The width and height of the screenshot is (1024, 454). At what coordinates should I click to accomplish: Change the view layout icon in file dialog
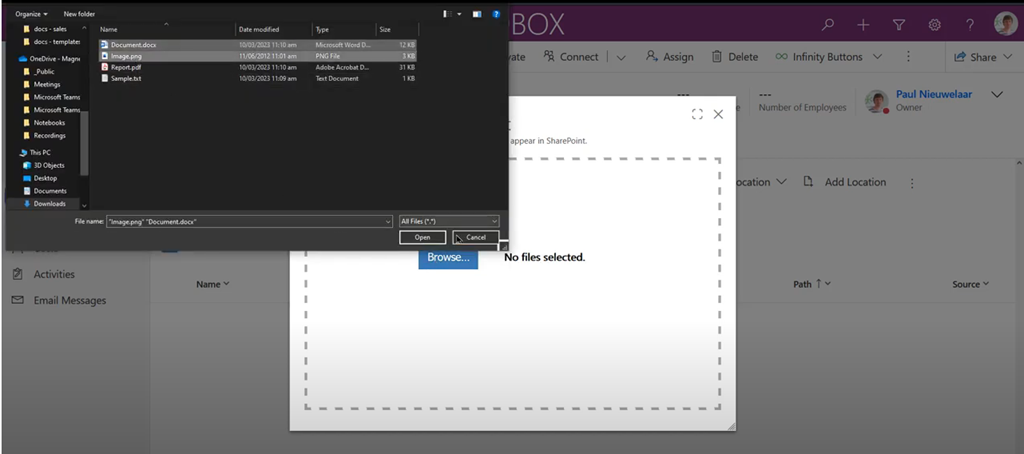click(x=447, y=14)
